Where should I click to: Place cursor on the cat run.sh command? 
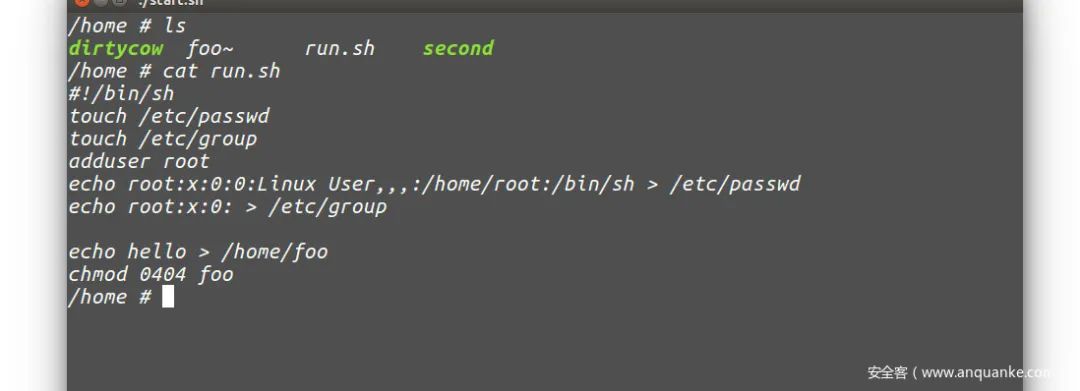pos(222,71)
